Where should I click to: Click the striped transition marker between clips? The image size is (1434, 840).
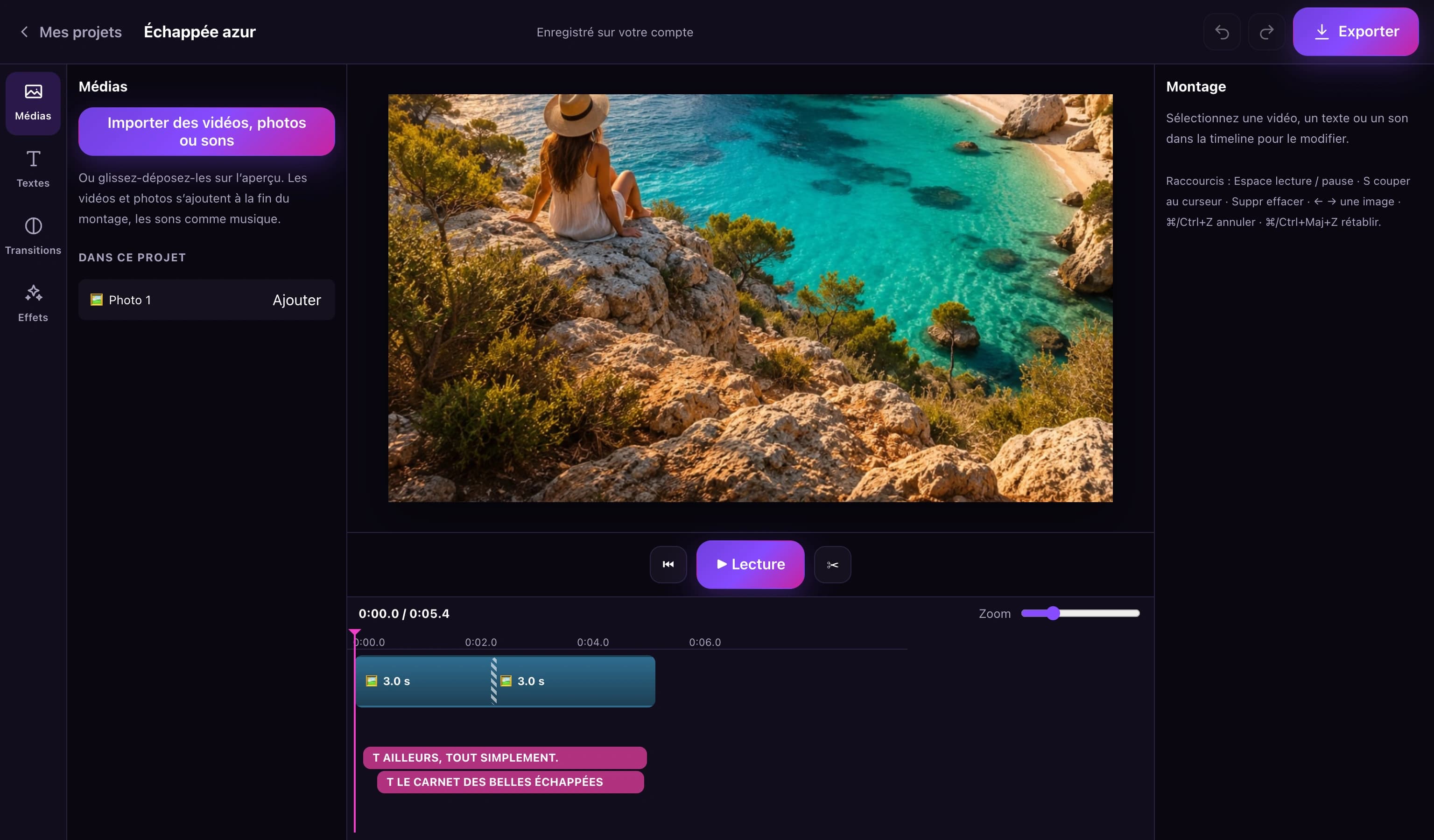(494, 681)
